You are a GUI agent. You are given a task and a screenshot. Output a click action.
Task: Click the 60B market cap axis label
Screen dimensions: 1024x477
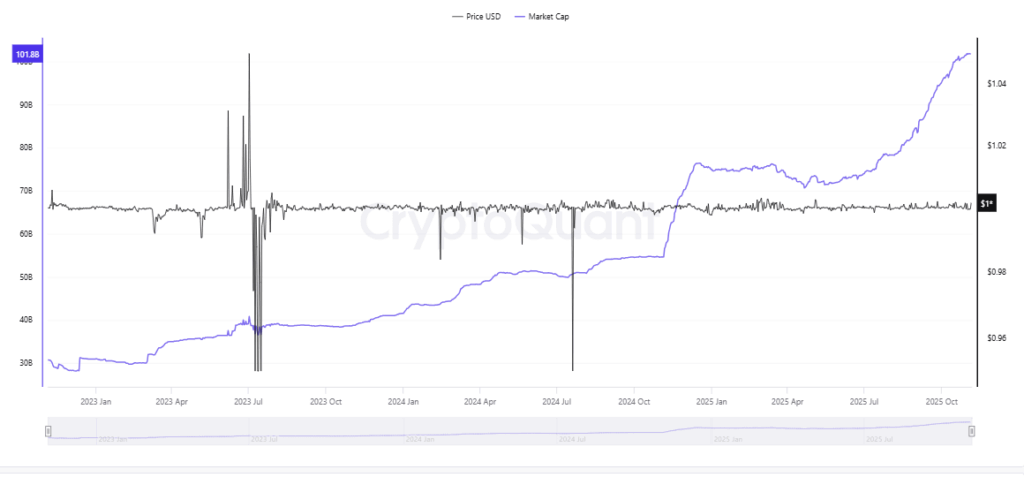(27, 234)
